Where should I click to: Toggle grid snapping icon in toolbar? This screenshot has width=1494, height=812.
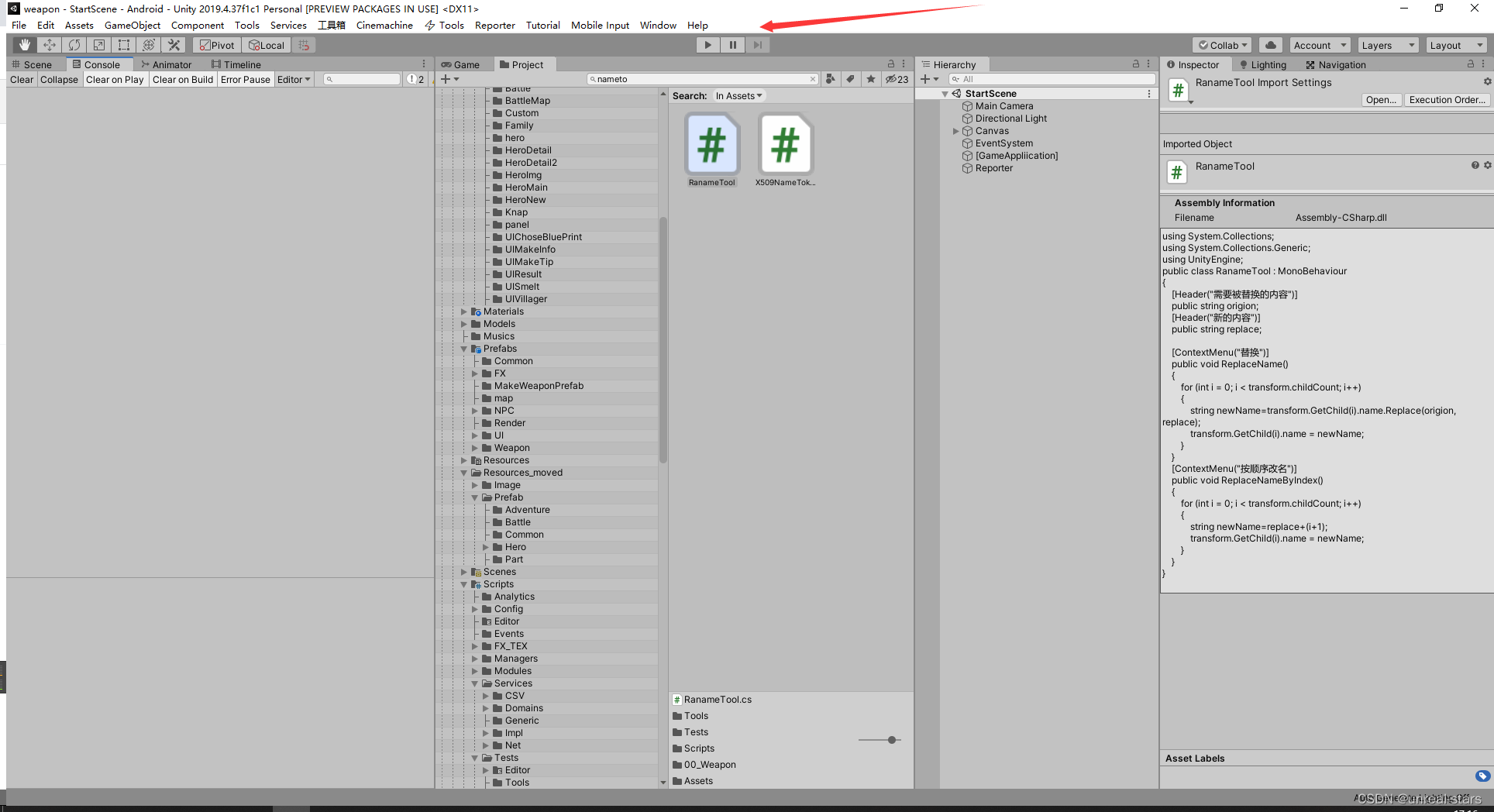304,45
